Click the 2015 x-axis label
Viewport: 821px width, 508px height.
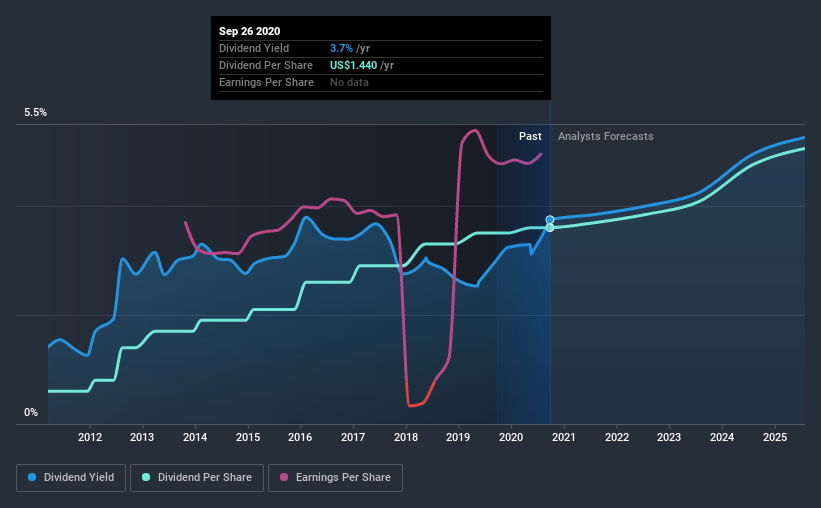pos(248,437)
